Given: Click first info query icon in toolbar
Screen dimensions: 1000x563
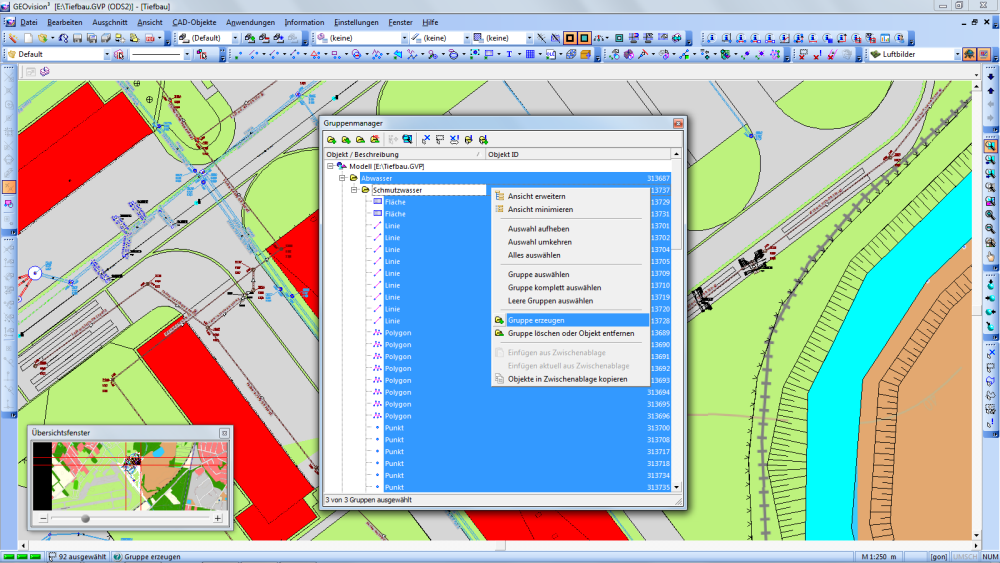Looking at the screenshot, I should (712, 38).
